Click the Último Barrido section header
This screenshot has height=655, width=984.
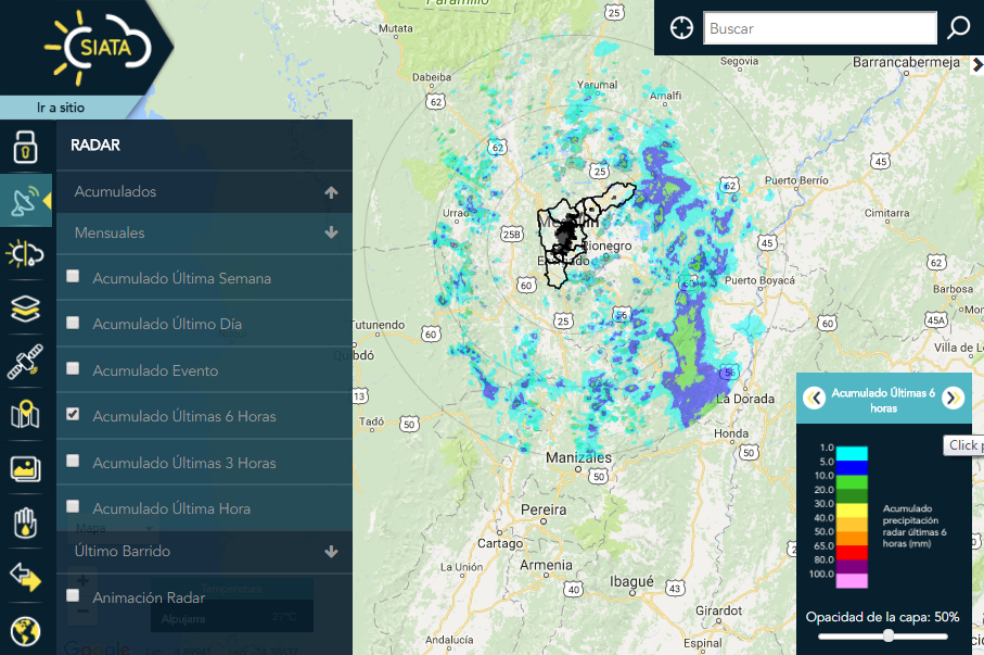pyautogui.click(x=205, y=551)
